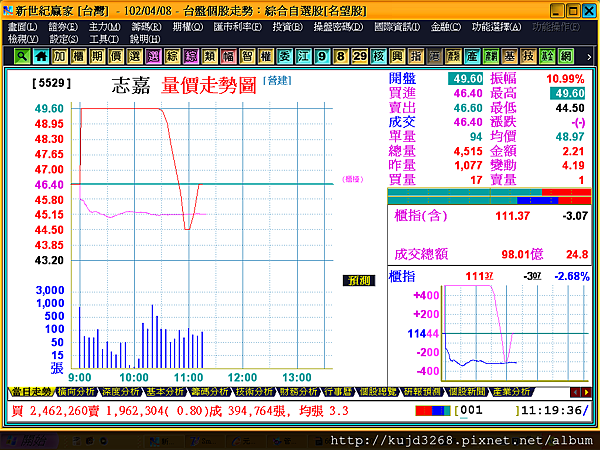Switch to the 技術分析 tab
This screenshot has width=600, height=450.
(254, 391)
